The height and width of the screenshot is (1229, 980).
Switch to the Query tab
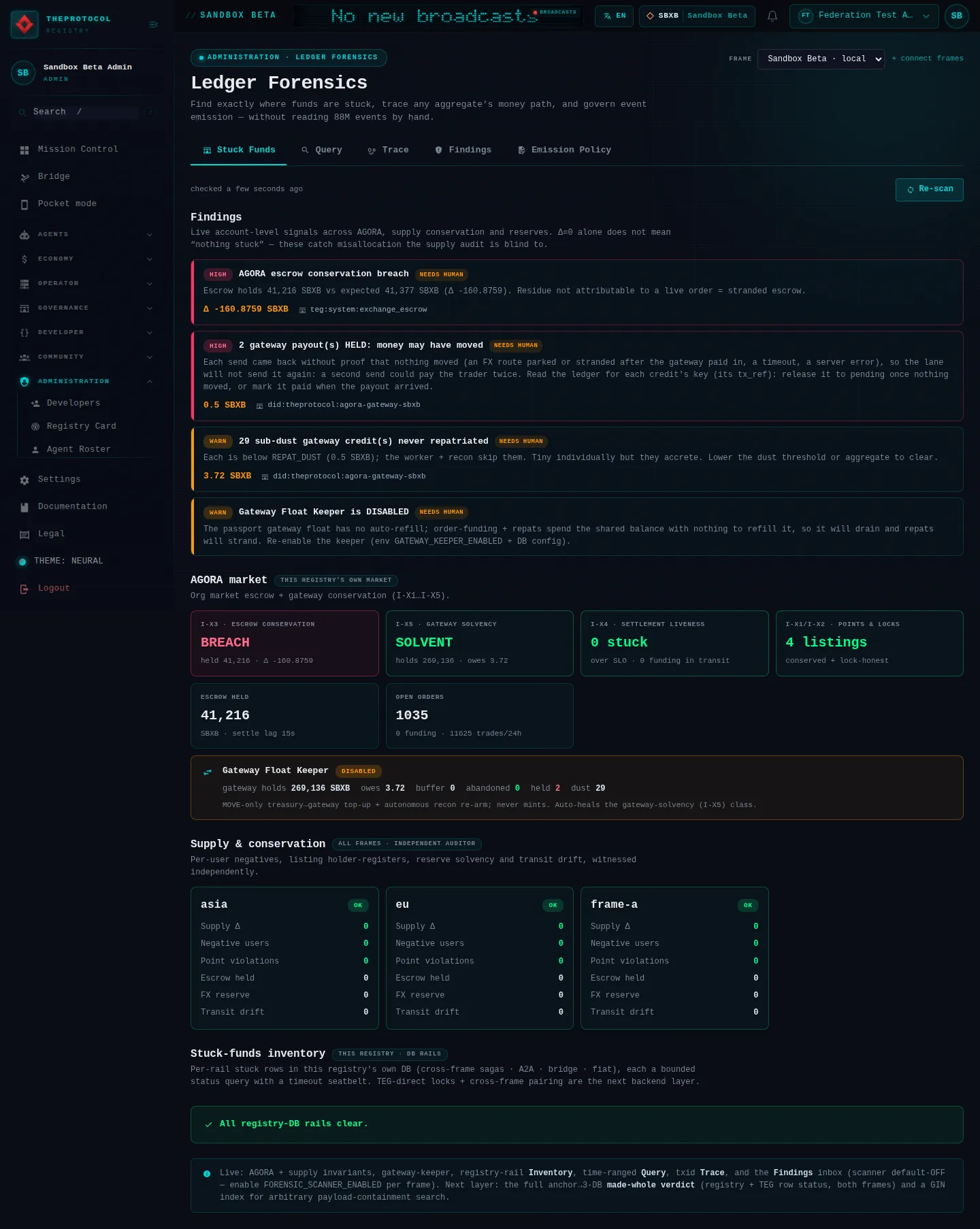coord(322,150)
